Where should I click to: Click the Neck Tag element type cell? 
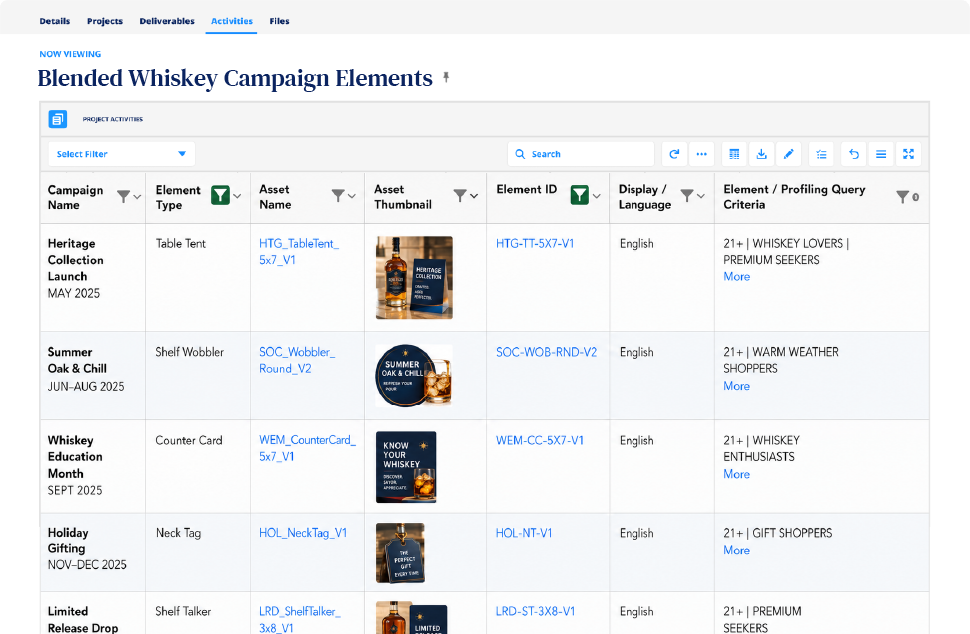(x=178, y=533)
